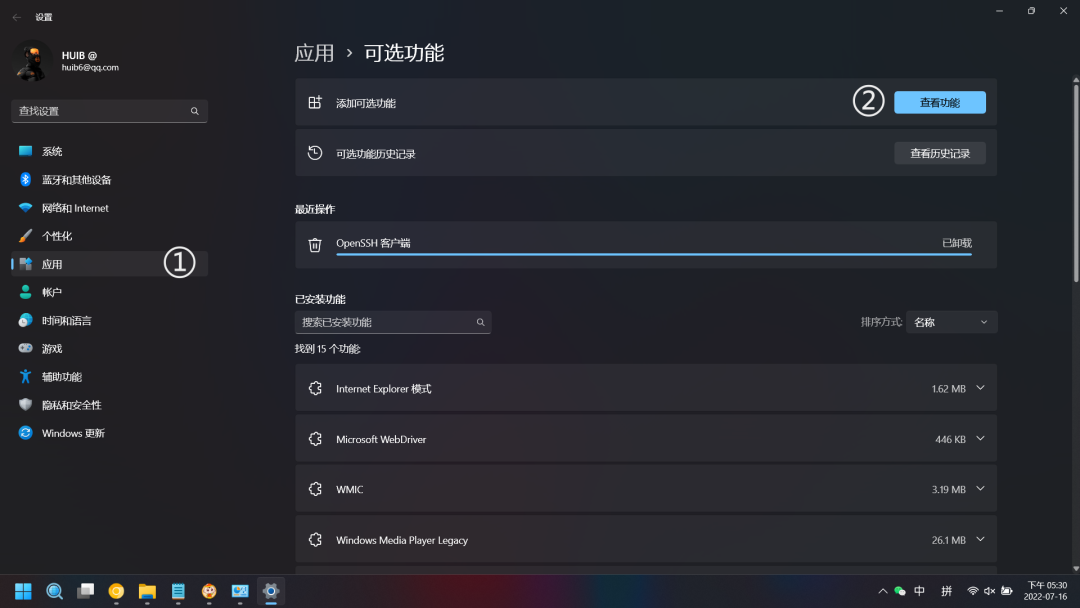This screenshot has width=1080, height=608.
Task: Open the 排序方式 名称 dropdown
Action: pyautogui.click(x=951, y=322)
